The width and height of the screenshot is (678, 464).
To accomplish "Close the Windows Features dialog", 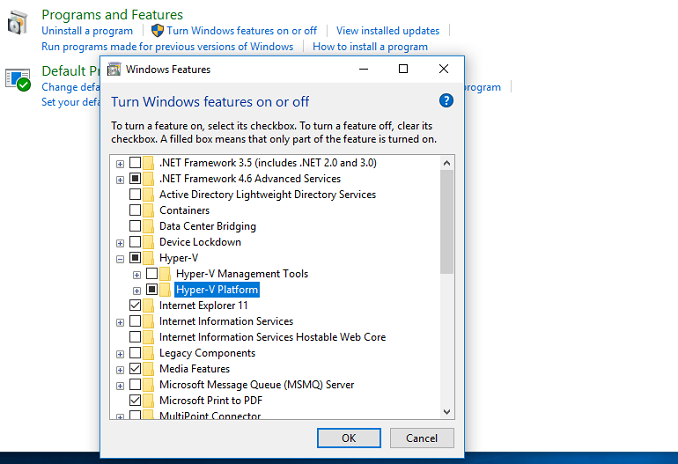I will pos(443,69).
